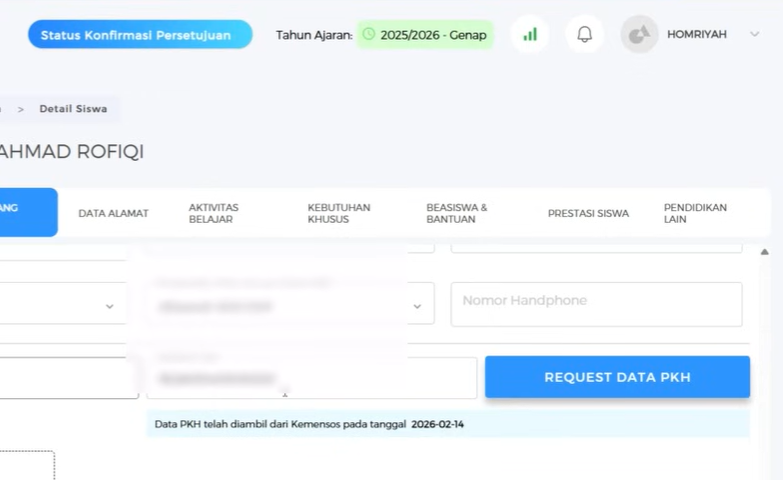Image resolution: width=783 pixels, height=480 pixels.
Task: Open the blurred dropdown beside Nomor Handphone
Action: [290, 303]
